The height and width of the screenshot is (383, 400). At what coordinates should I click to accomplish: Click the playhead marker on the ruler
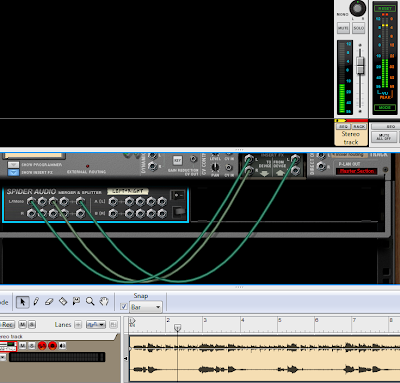pos(178,328)
